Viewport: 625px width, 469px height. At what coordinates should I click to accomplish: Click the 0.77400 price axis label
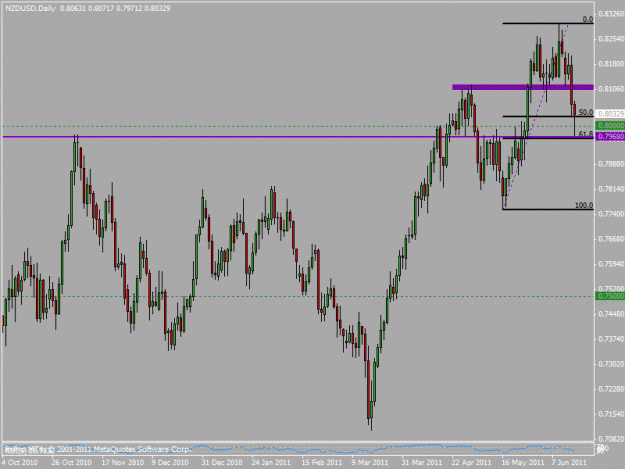pos(611,214)
